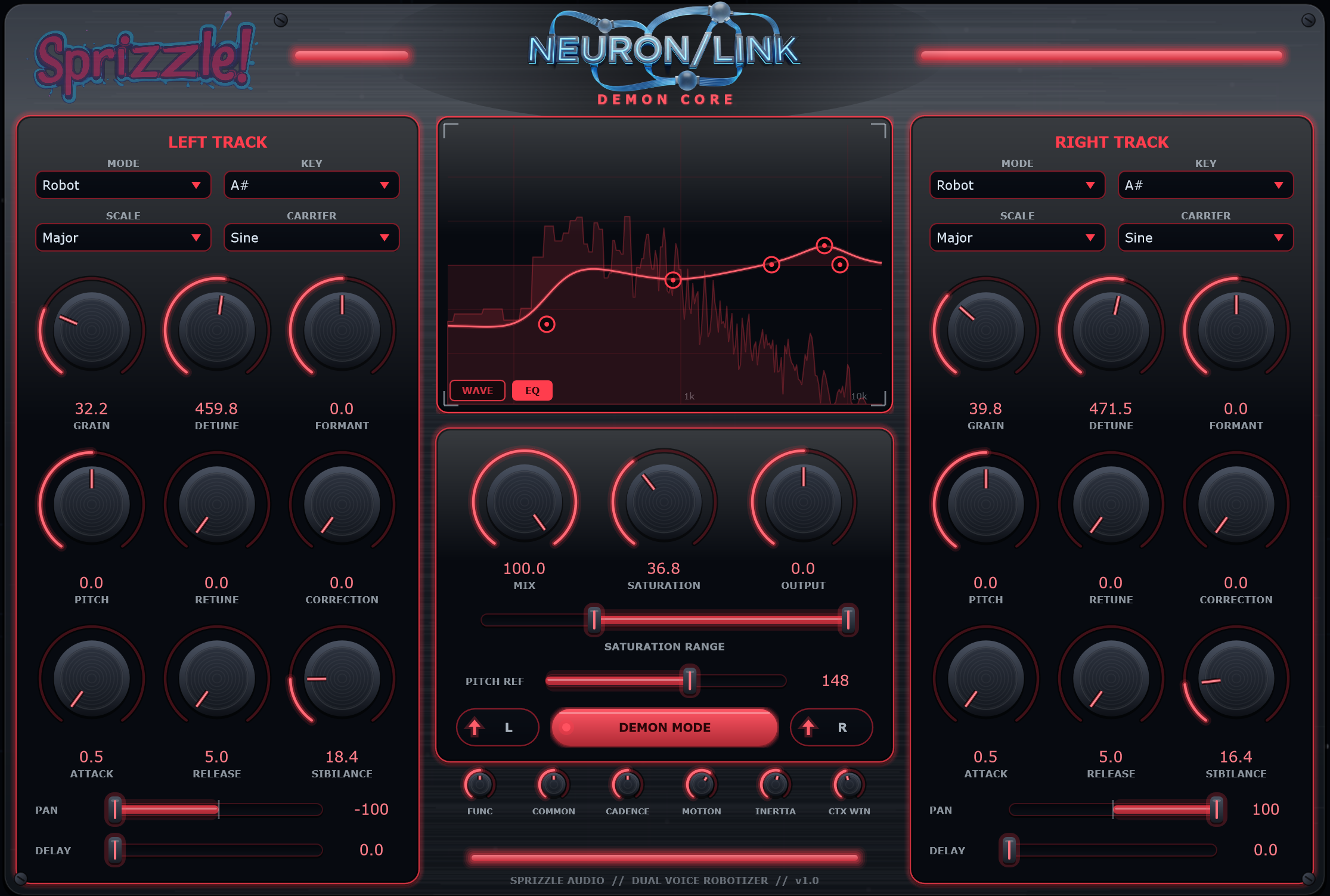Open the Left Track Carrier dropdown
The width and height of the screenshot is (1330, 896).
click(312, 238)
